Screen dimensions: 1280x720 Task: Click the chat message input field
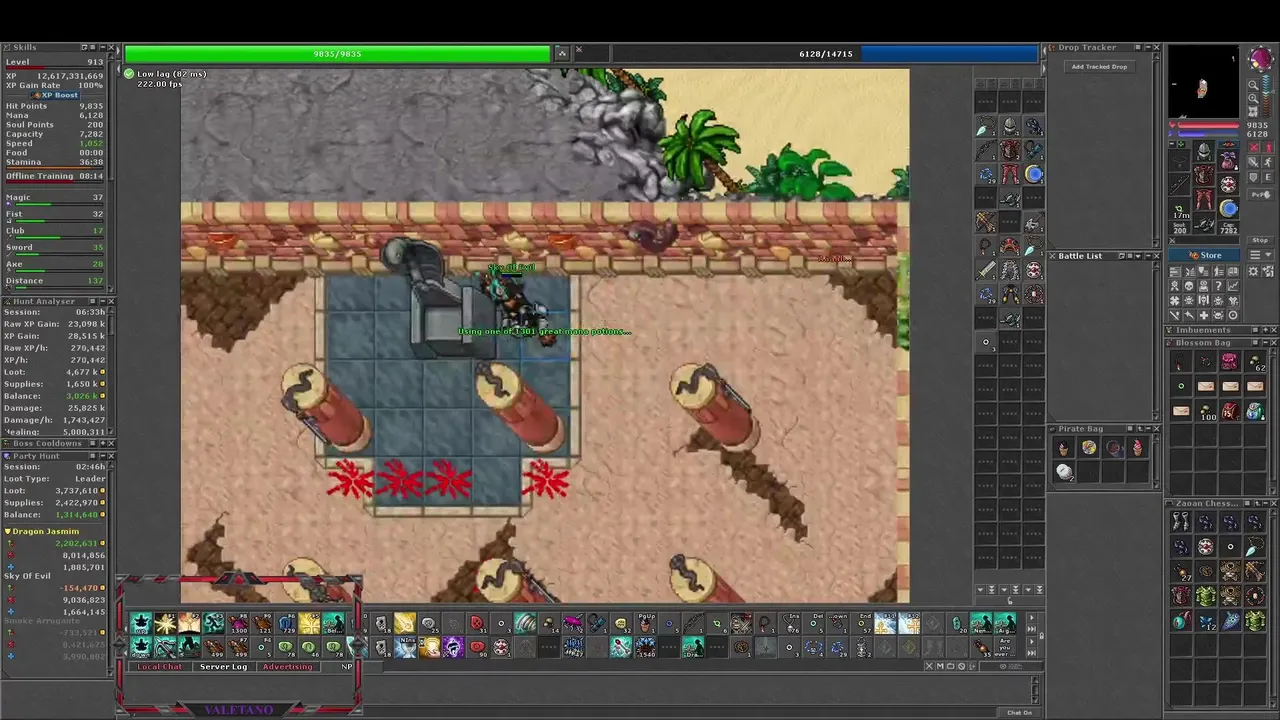(x=557, y=712)
